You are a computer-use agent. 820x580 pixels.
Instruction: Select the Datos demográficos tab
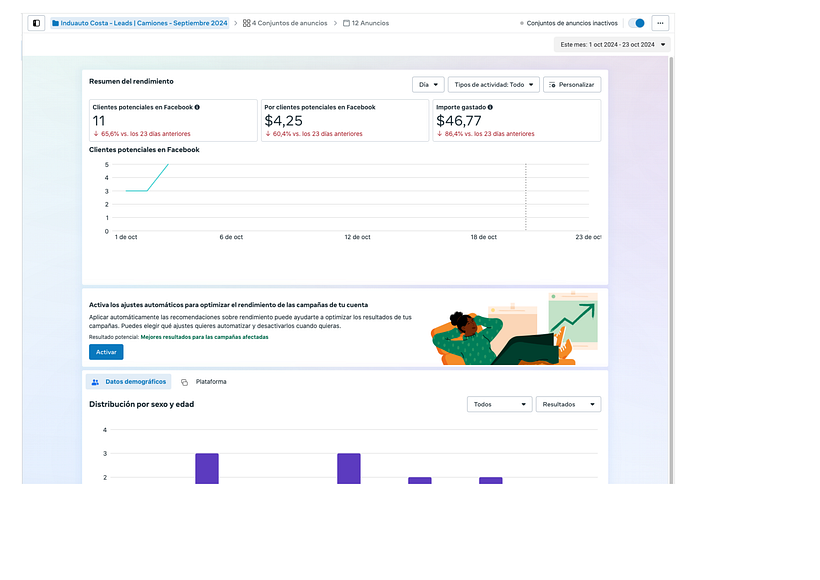click(127, 381)
